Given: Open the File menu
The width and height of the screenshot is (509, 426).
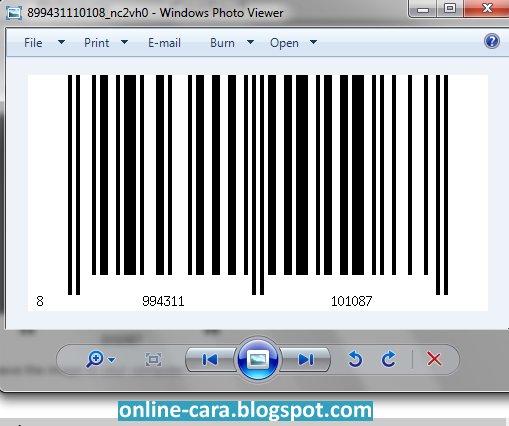Looking at the screenshot, I should 33,43.
